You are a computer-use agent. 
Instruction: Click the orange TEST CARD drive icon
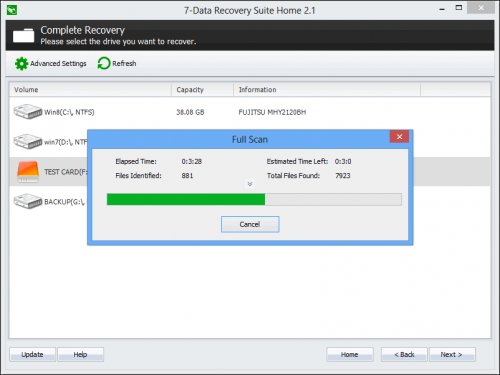pyautogui.click(x=28, y=172)
